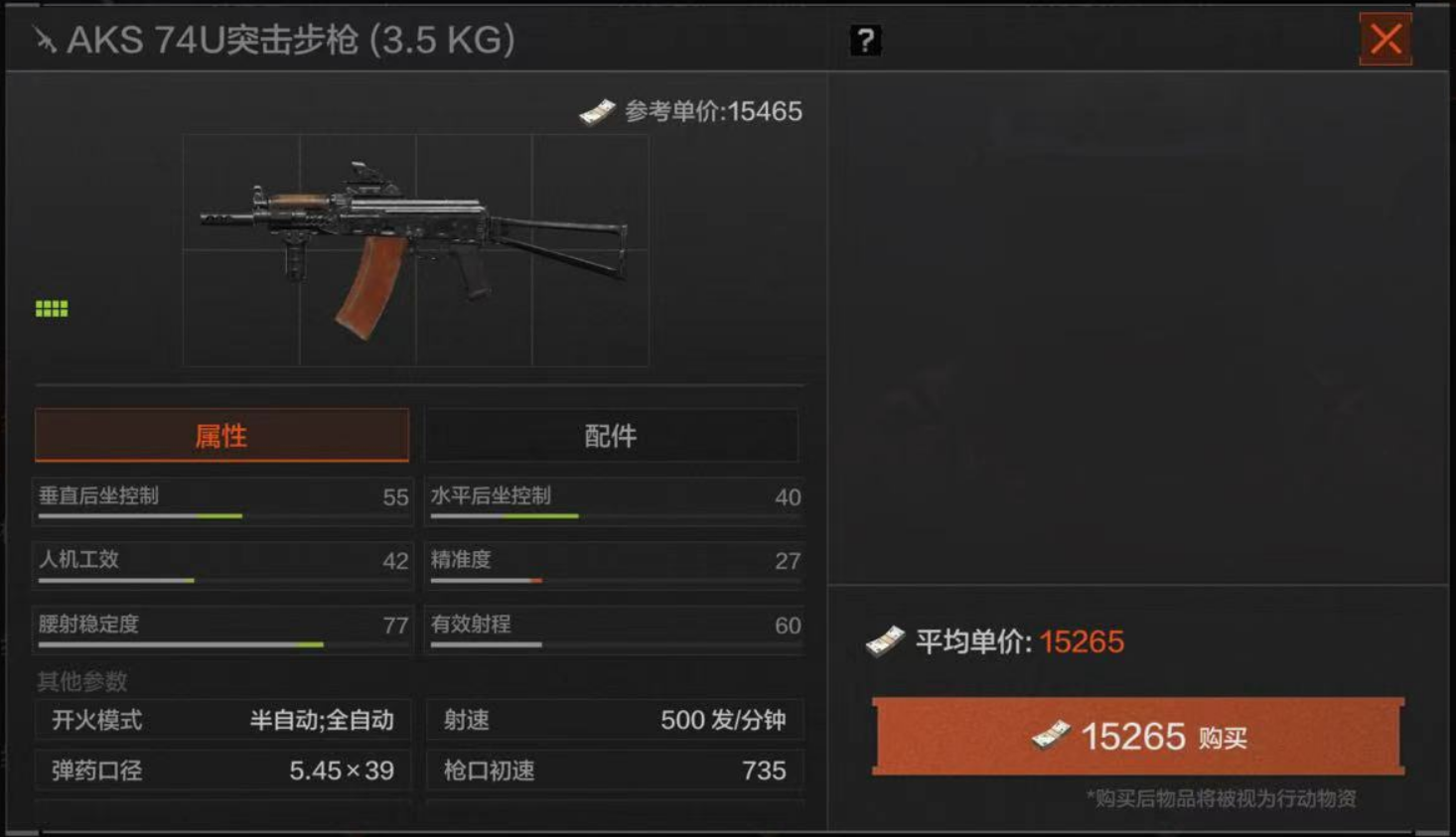Click the 人机工效 ergonomics stat row

(222, 564)
